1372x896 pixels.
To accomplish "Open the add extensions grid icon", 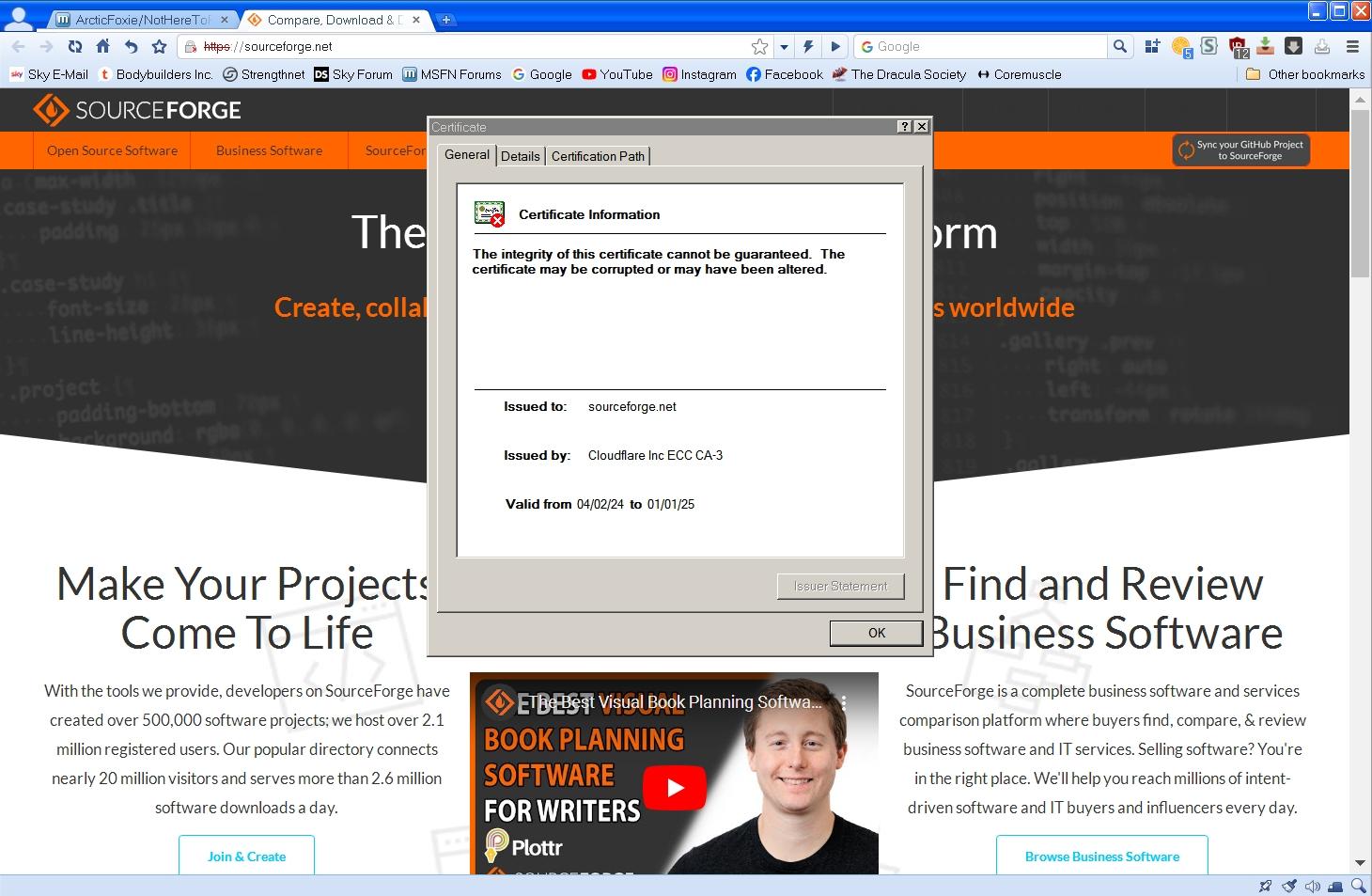I will tap(1152, 46).
